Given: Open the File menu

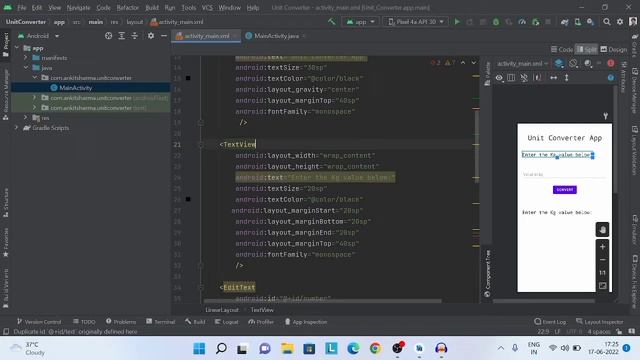Looking at the screenshot, I should (22, 7).
